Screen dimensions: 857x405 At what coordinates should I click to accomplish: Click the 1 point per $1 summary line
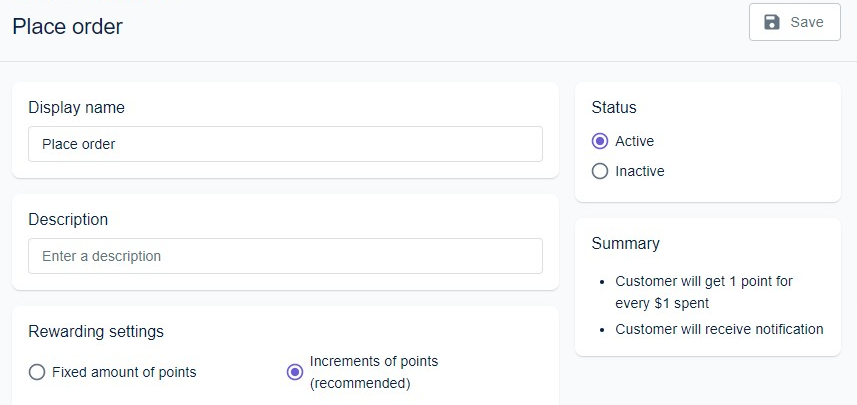pyautogui.click(x=704, y=291)
